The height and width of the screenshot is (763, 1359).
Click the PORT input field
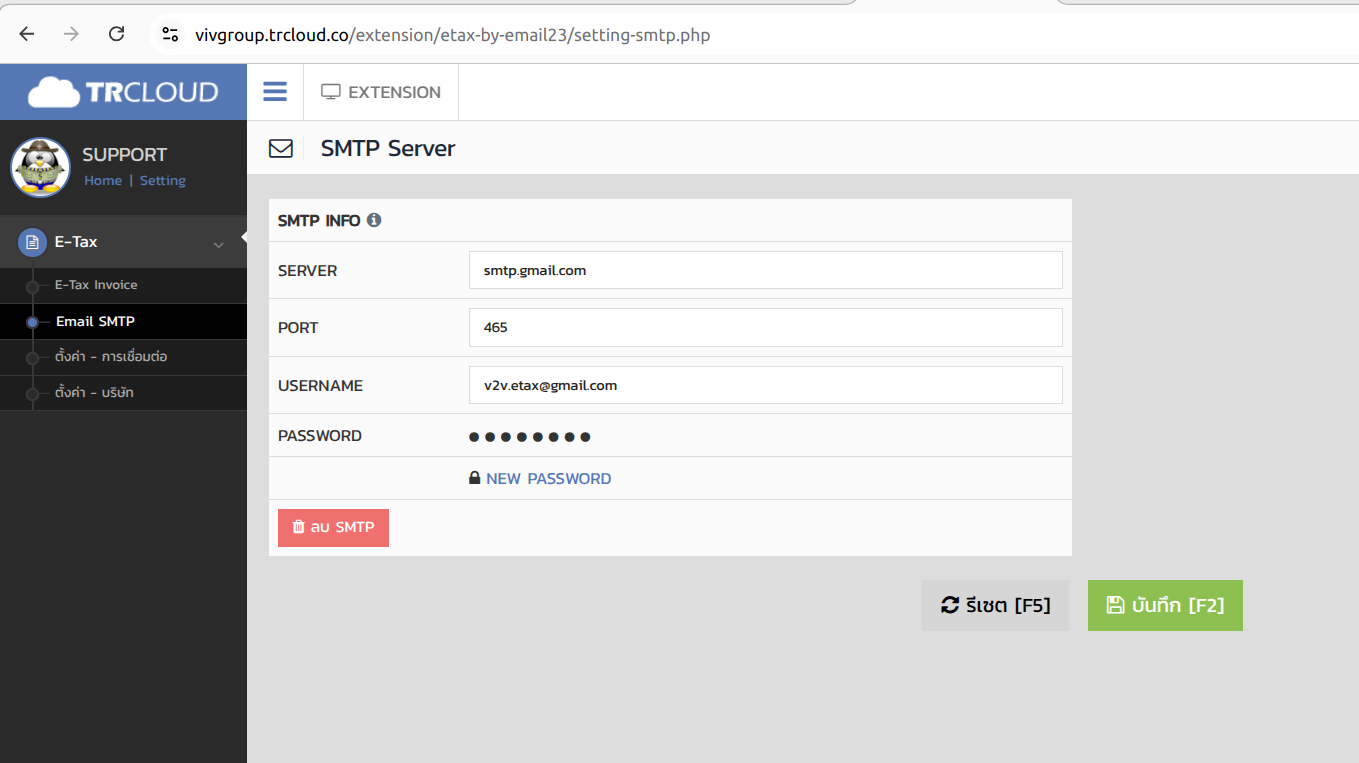(766, 327)
